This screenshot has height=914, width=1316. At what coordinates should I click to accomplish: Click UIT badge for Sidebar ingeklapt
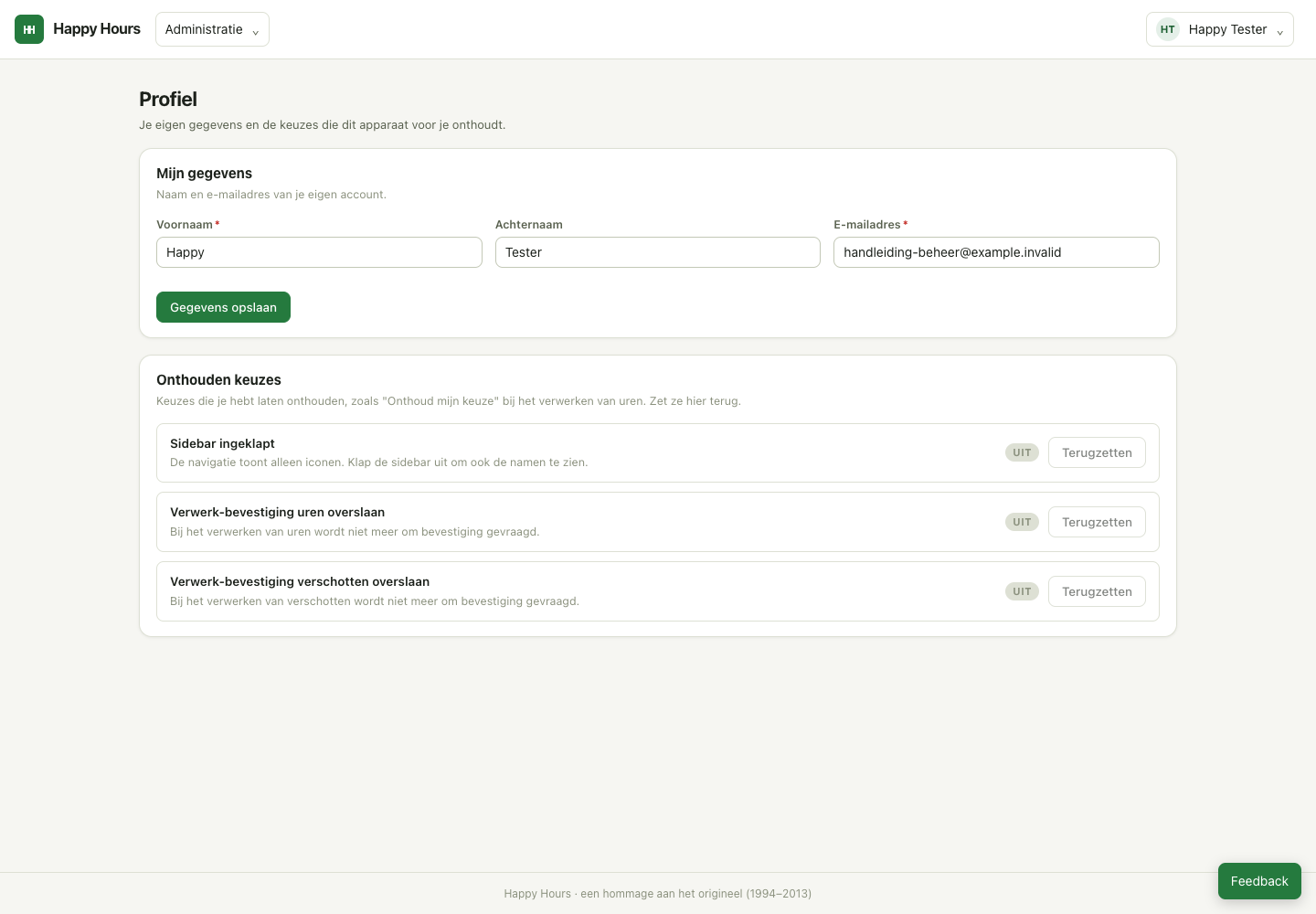[x=1022, y=452]
